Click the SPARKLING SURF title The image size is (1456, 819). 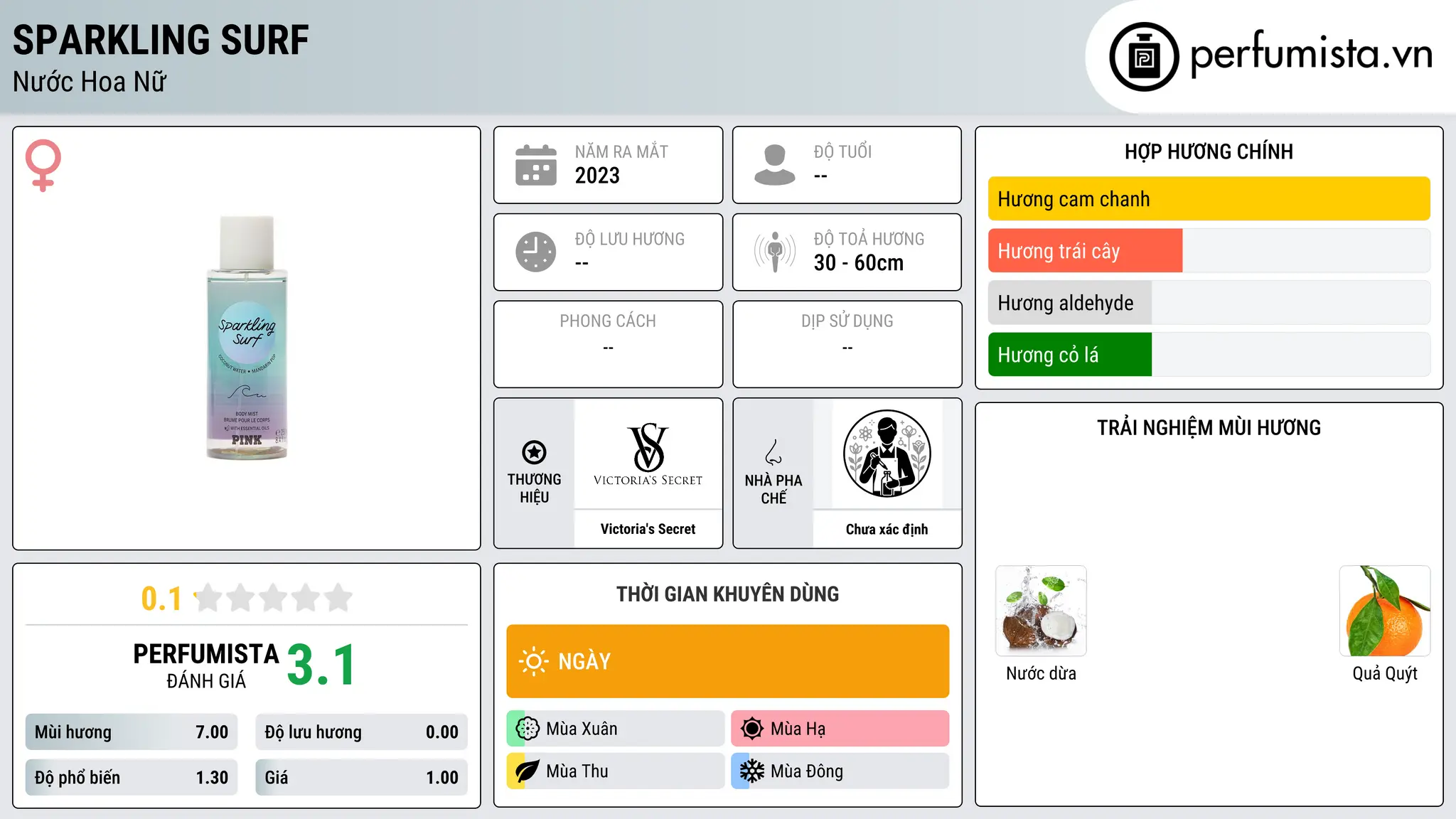pos(161,40)
